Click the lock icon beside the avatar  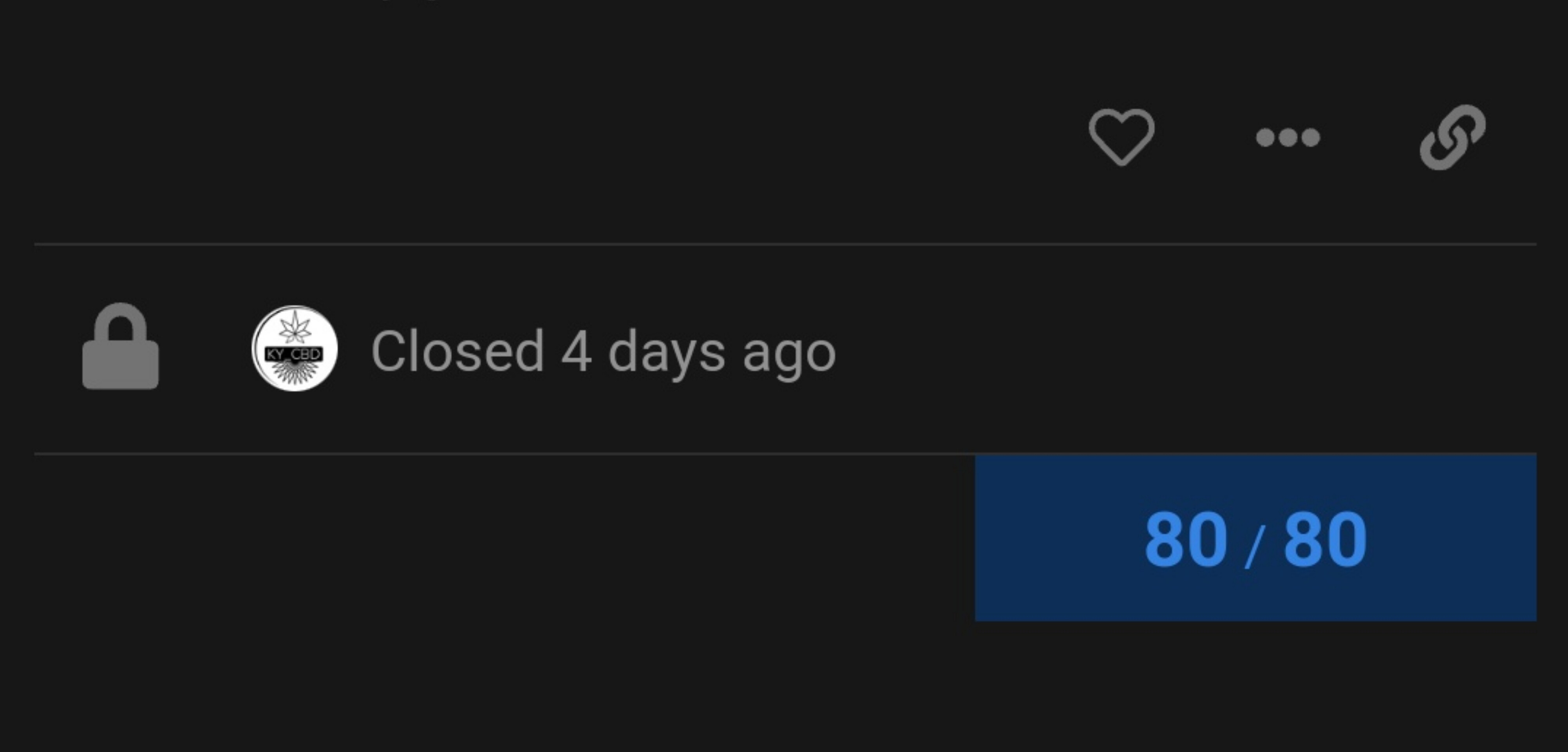click(121, 345)
